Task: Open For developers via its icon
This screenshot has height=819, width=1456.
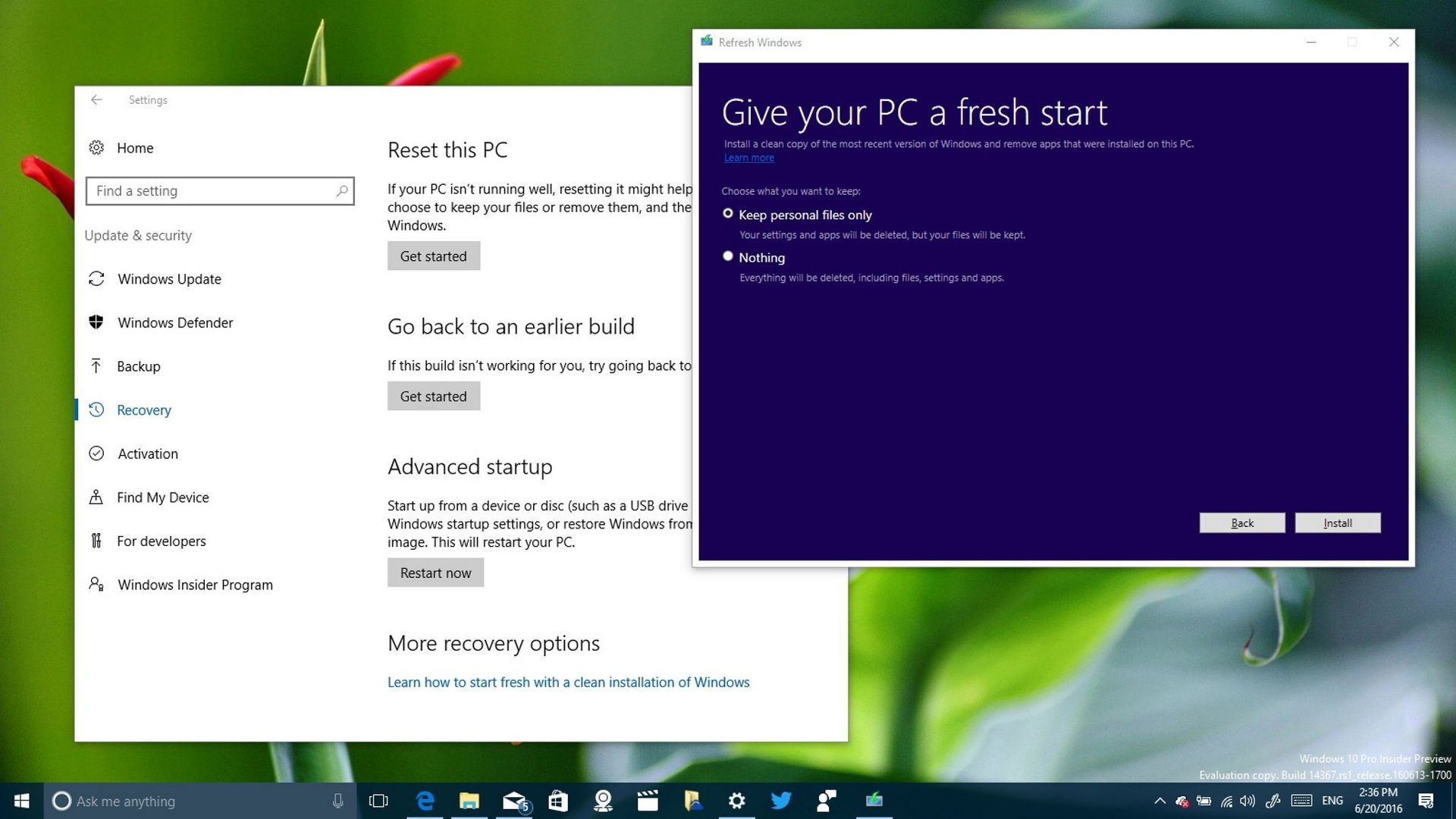Action: [96, 541]
